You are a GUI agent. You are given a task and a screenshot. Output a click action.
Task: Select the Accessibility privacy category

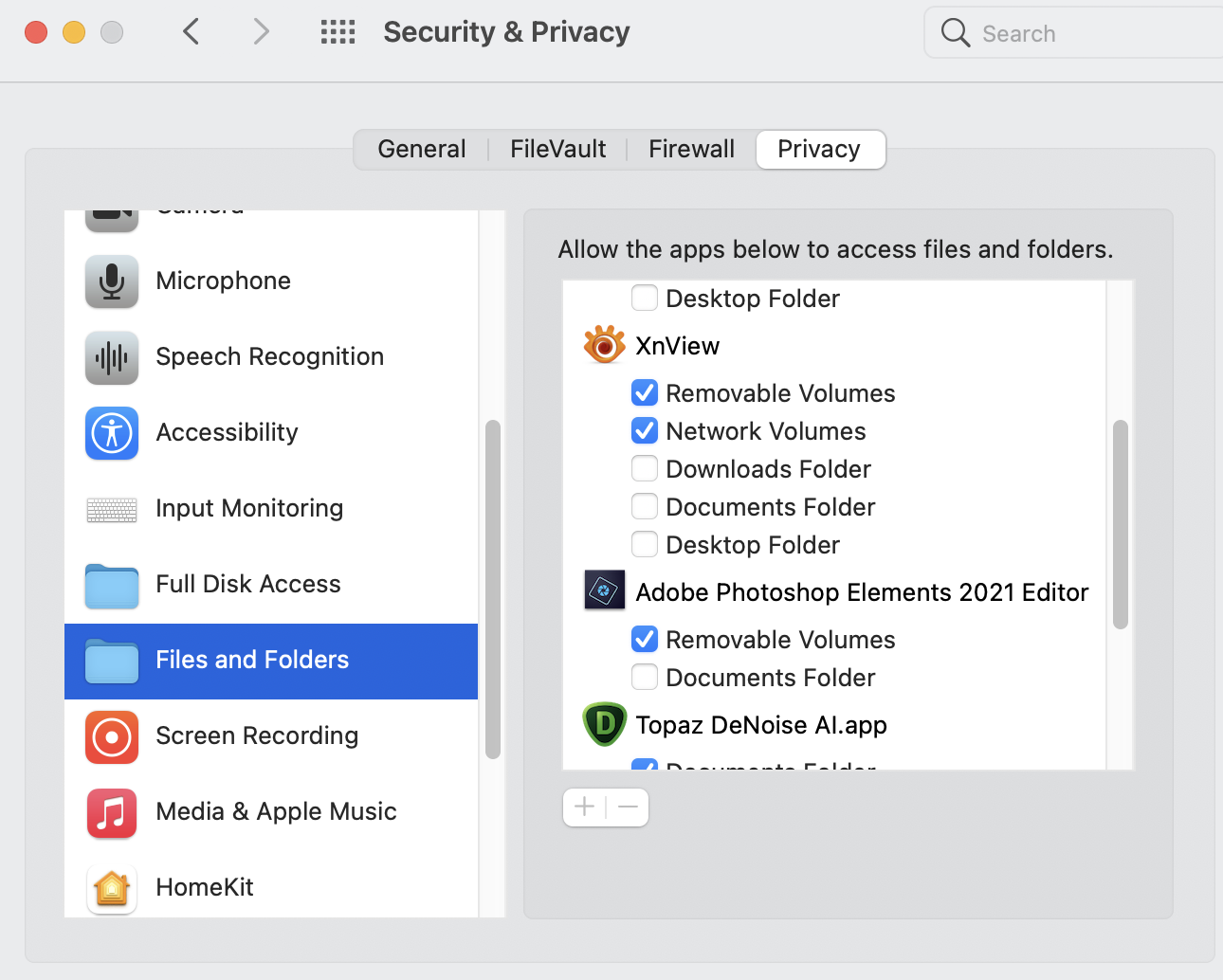(227, 432)
